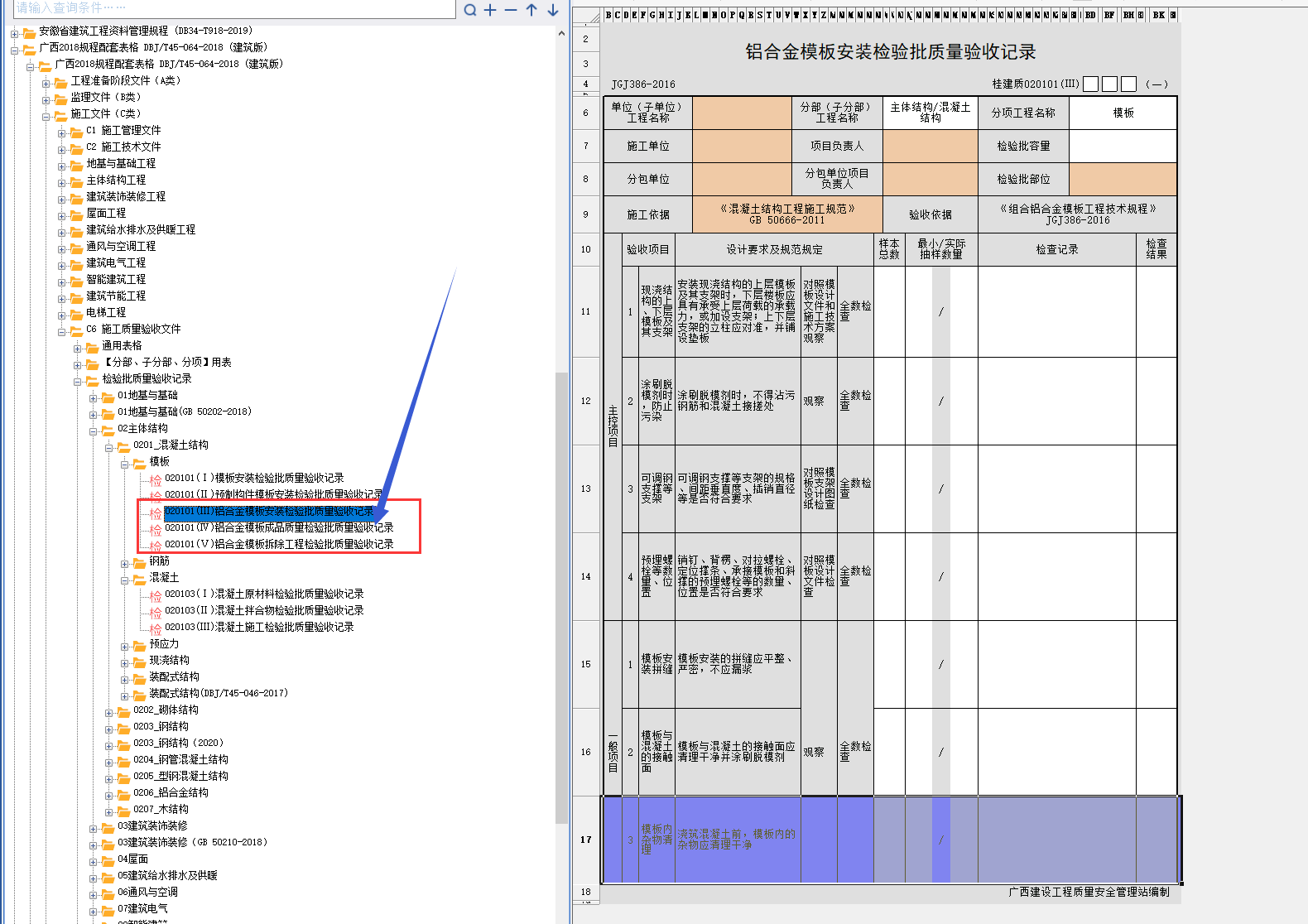The height and width of the screenshot is (924, 1308).
Task: Click the down arrow search icon
Action: tap(552, 10)
